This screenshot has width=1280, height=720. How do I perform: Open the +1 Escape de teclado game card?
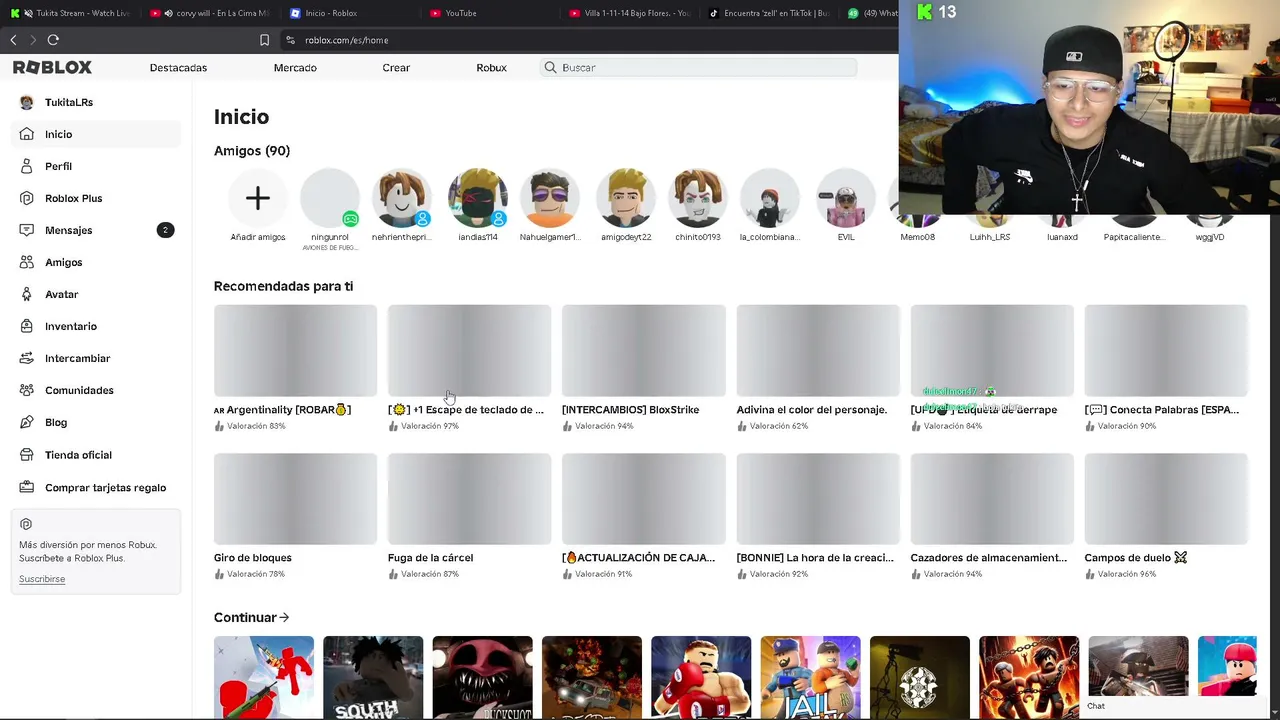coord(469,368)
